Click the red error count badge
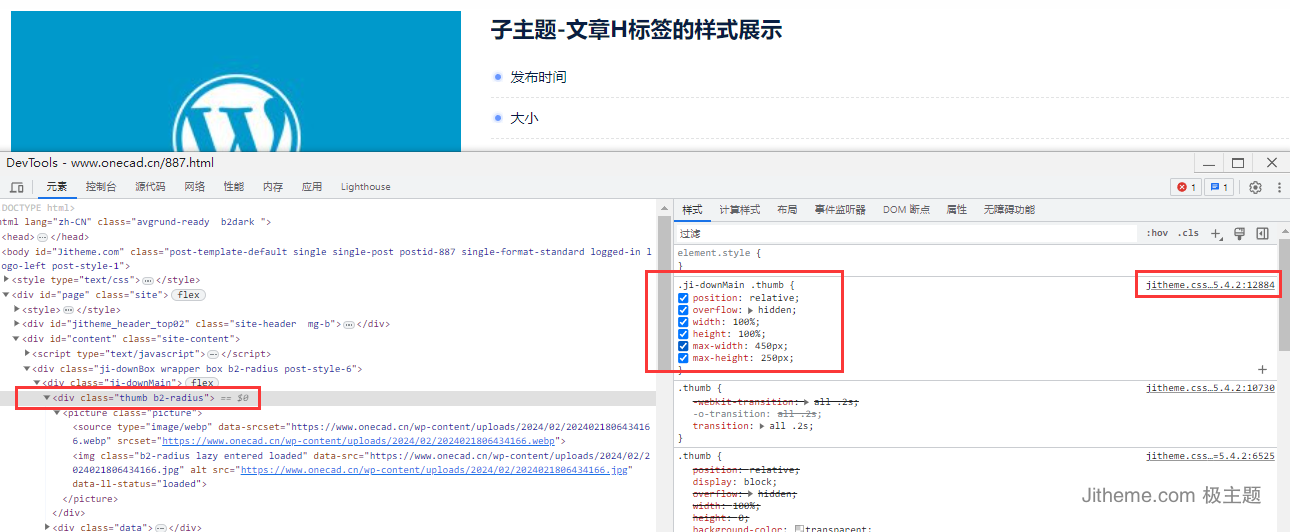1290x532 pixels. 1185,187
